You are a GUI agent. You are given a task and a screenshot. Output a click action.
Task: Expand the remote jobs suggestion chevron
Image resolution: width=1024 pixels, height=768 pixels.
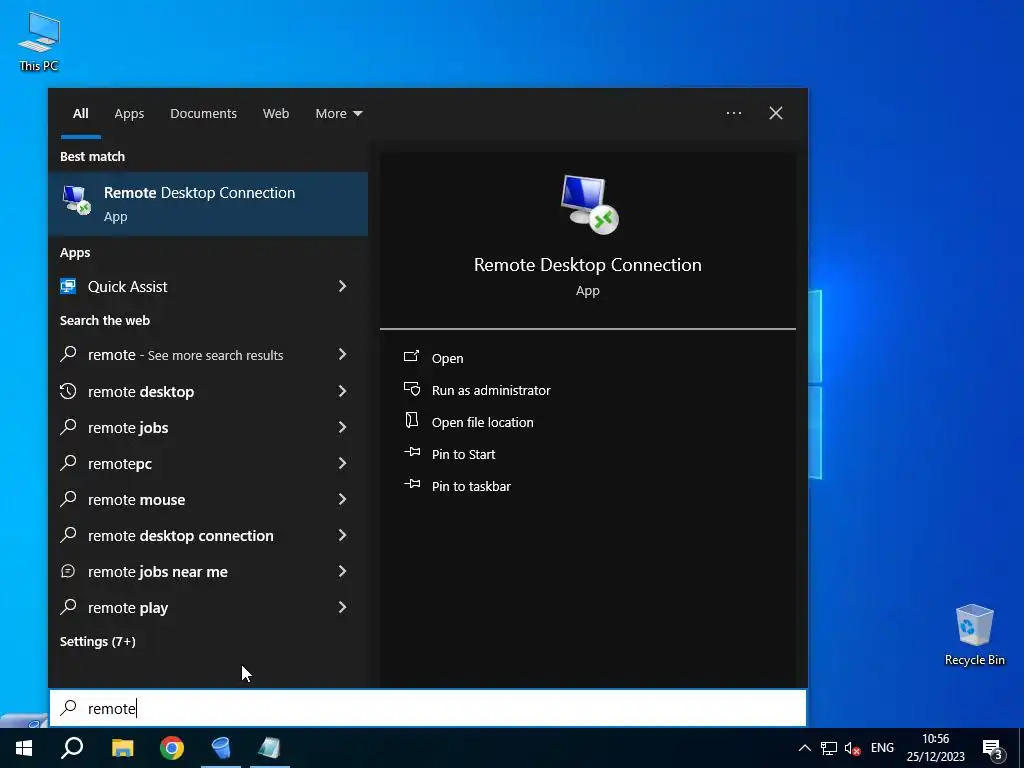[x=342, y=426]
